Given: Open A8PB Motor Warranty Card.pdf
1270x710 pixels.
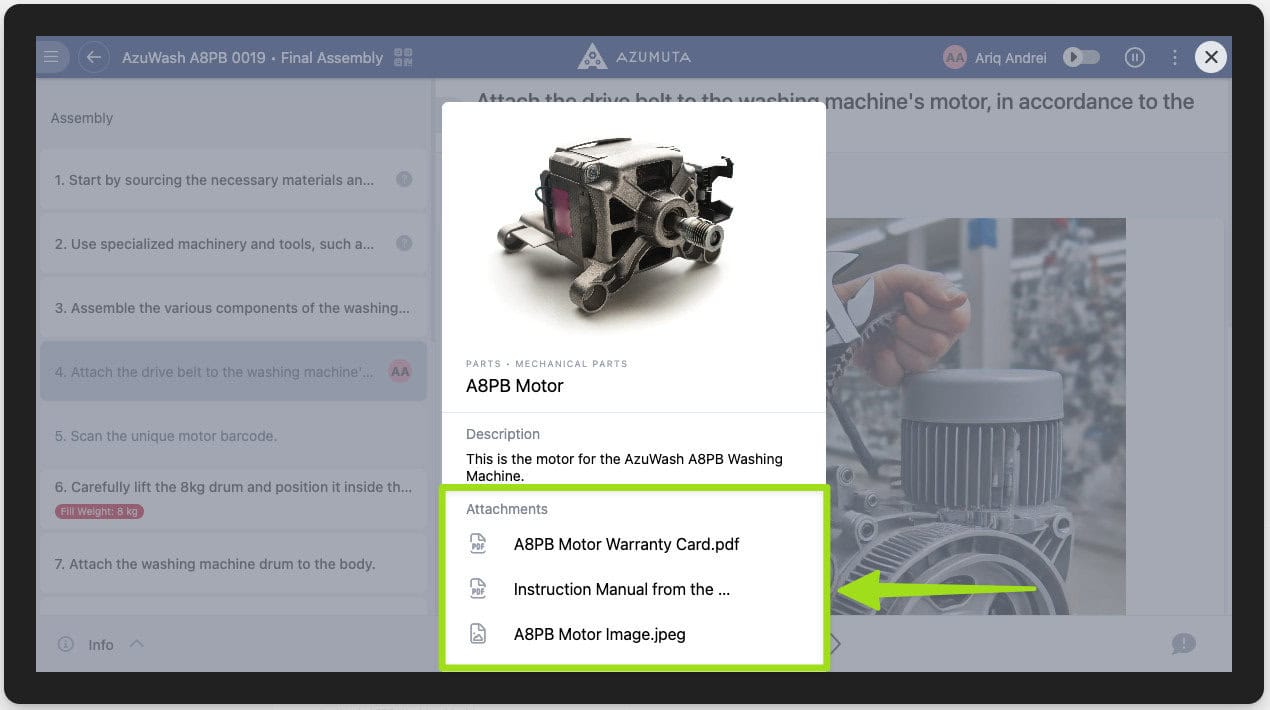Looking at the screenshot, I should coord(626,544).
